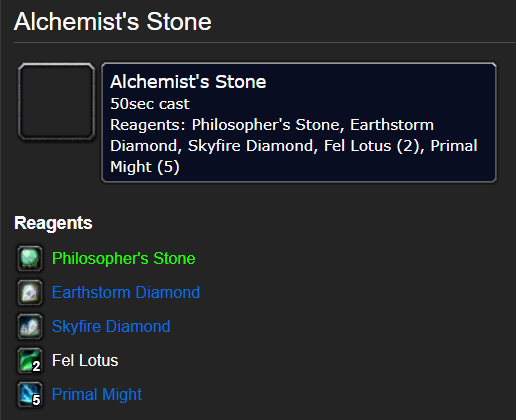Click the Alchemist's Stone page heading

(x=113, y=22)
